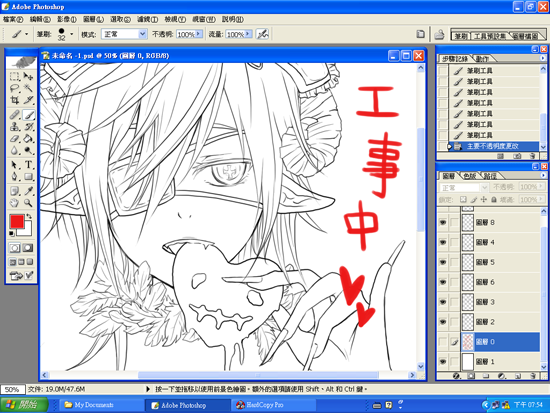Open the brush opacity 100% slider arrow

pyautogui.click(x=199, y=34)
